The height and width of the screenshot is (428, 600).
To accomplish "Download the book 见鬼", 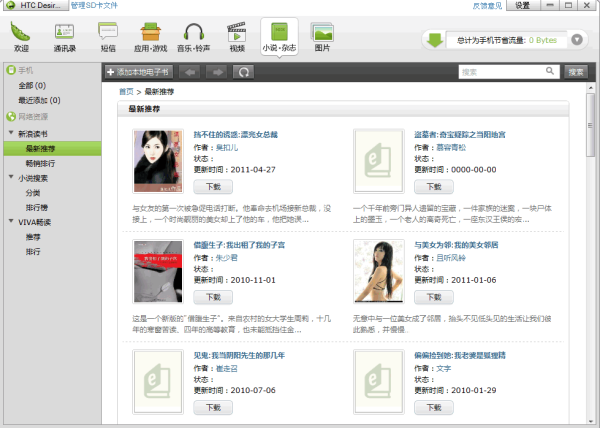I will 213,407.
